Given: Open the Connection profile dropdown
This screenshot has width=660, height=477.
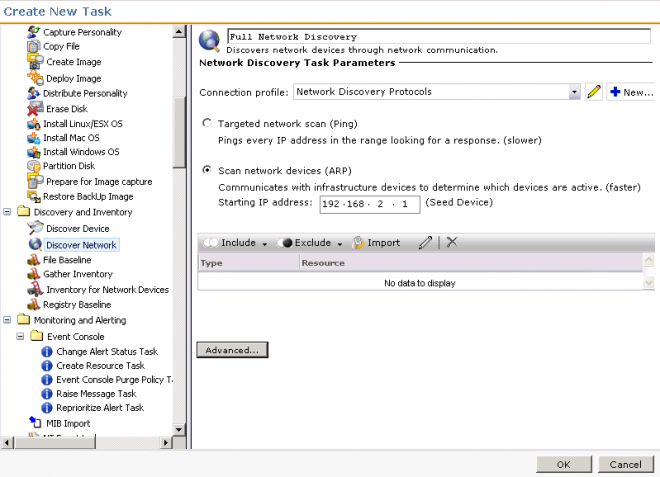Looking at the screenshot, I should click(x=575, y=92).
